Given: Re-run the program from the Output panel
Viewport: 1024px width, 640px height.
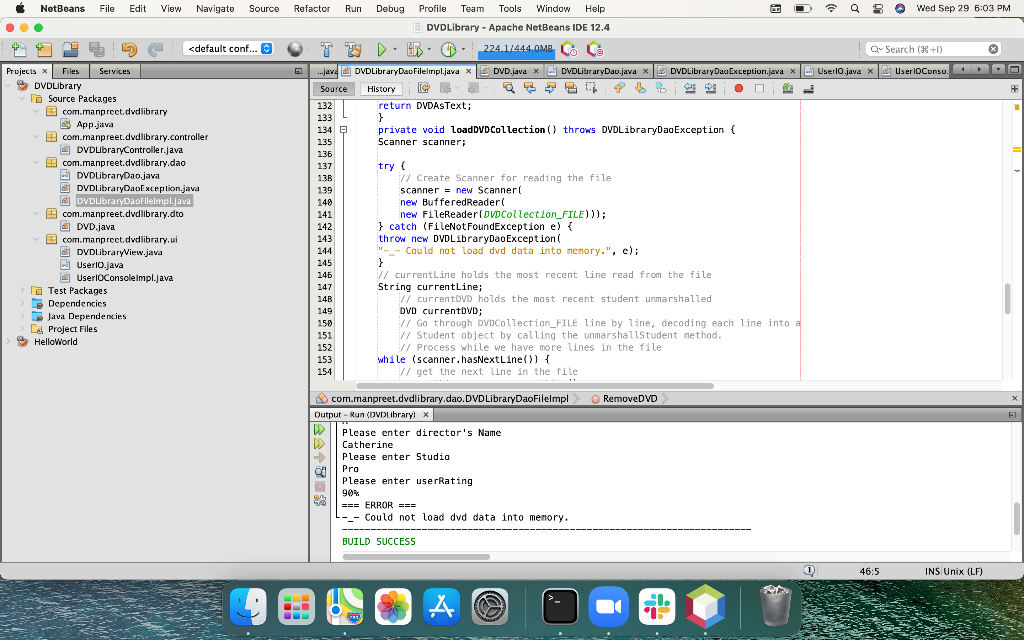Looking at the screenshot, I should (319, 427).
